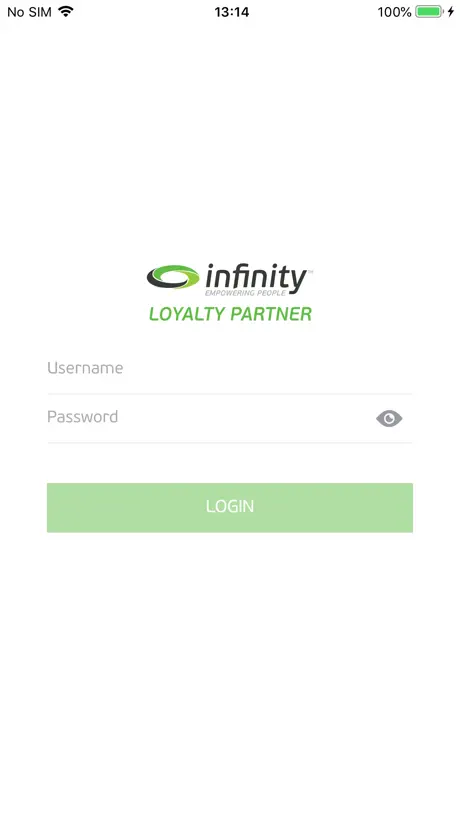This screenshot has width=460, height=818.
Task: Click the underline below Password field
Action: (229, 443)
